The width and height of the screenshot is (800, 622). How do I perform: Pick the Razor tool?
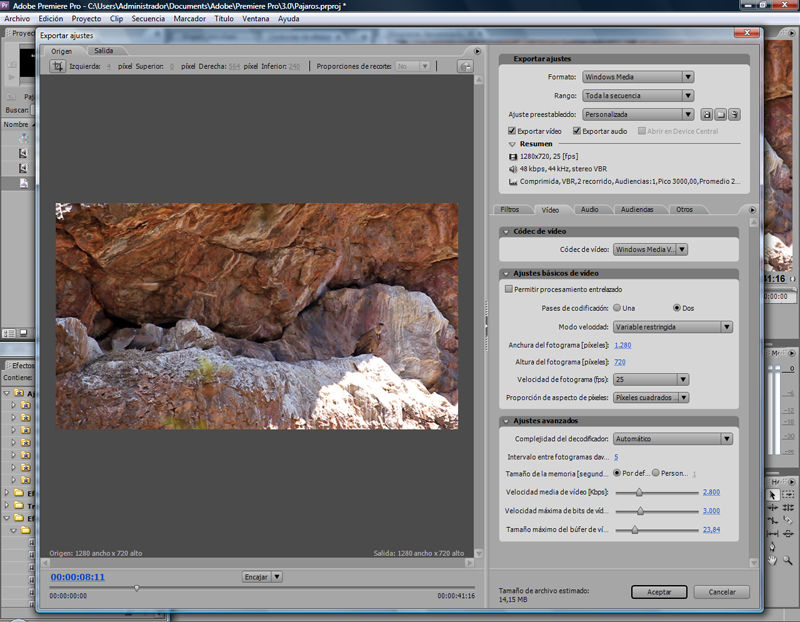click(788, 520)
